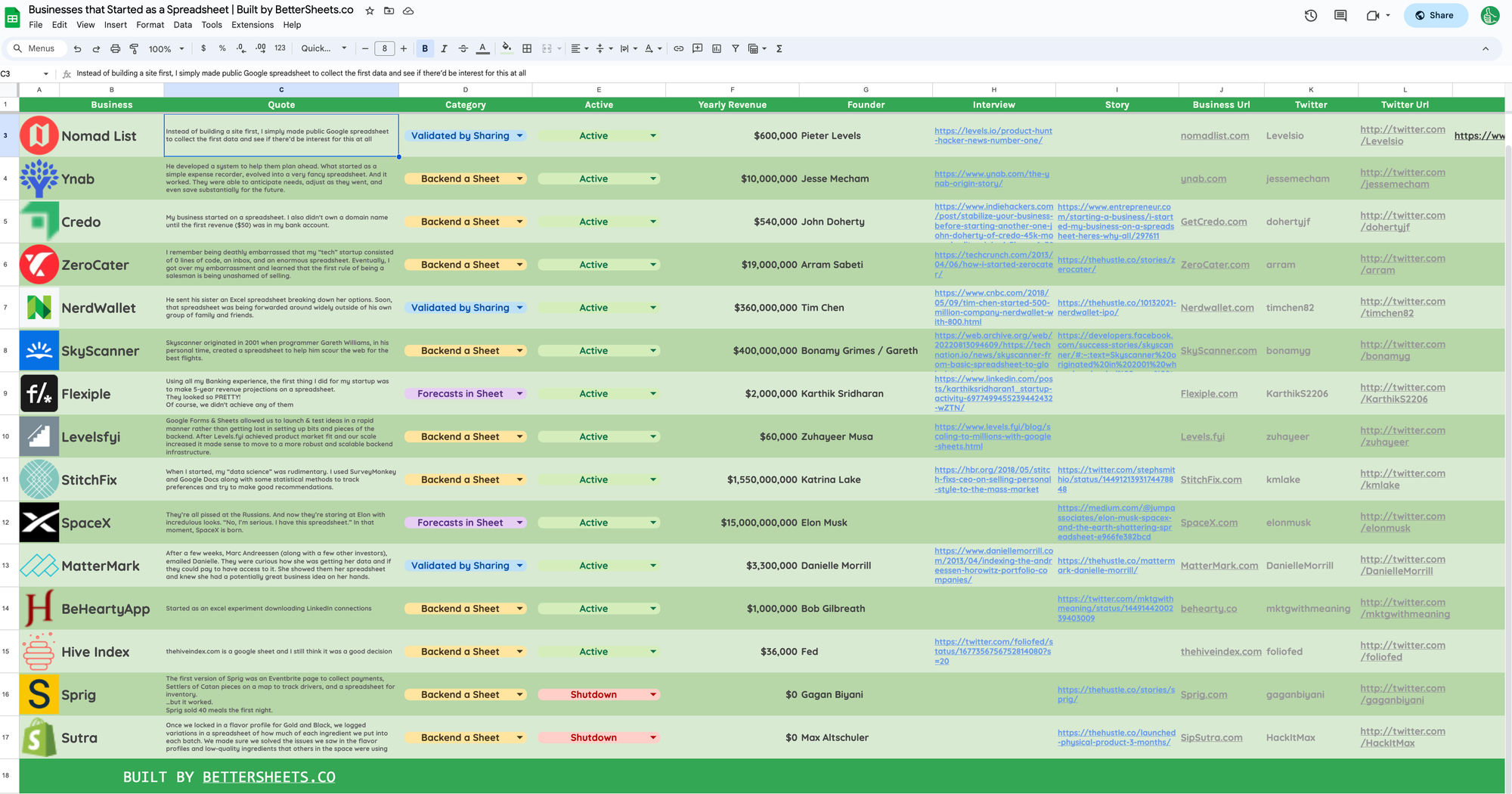Open the fill color paint bucket

coord(507,48)
